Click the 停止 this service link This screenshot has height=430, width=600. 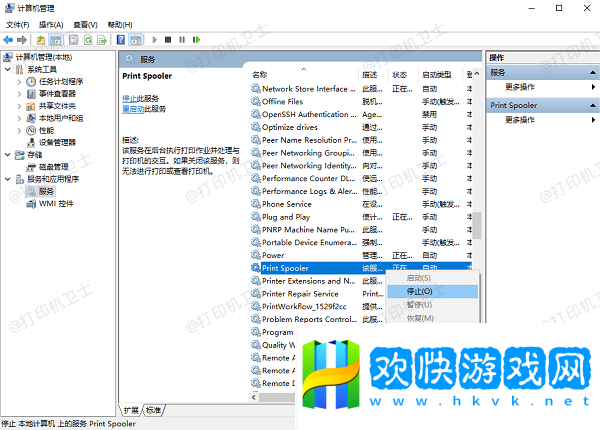pyautogui.click(x=129, y=99)
